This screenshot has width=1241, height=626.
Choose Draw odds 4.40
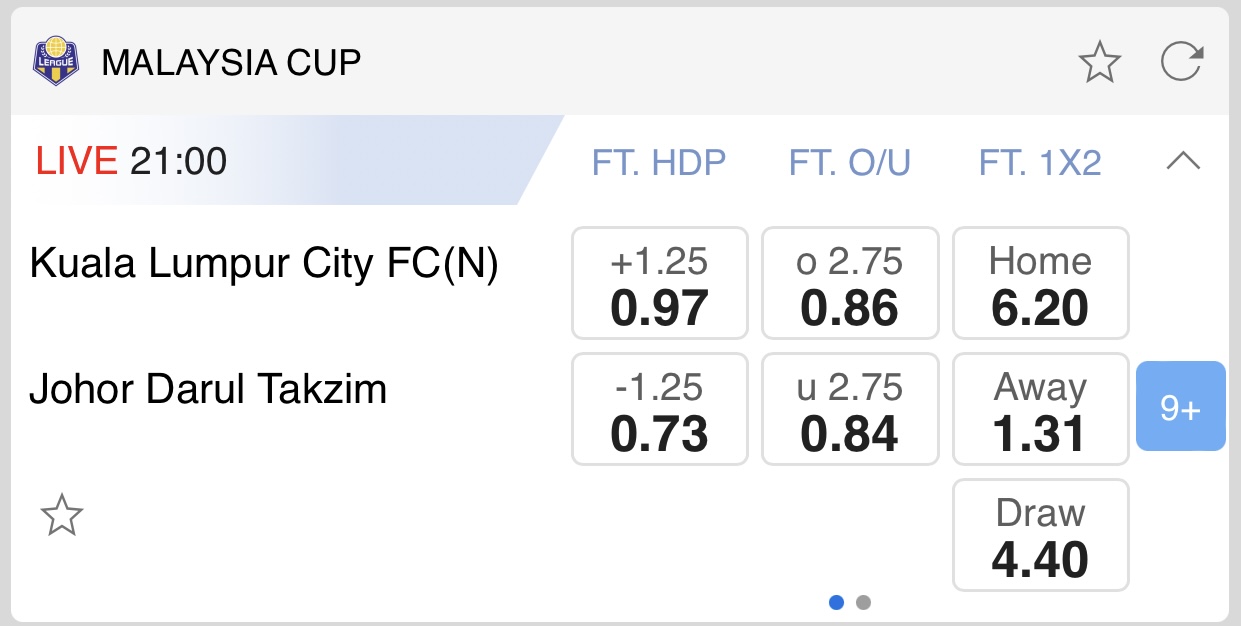(1040, 535)
